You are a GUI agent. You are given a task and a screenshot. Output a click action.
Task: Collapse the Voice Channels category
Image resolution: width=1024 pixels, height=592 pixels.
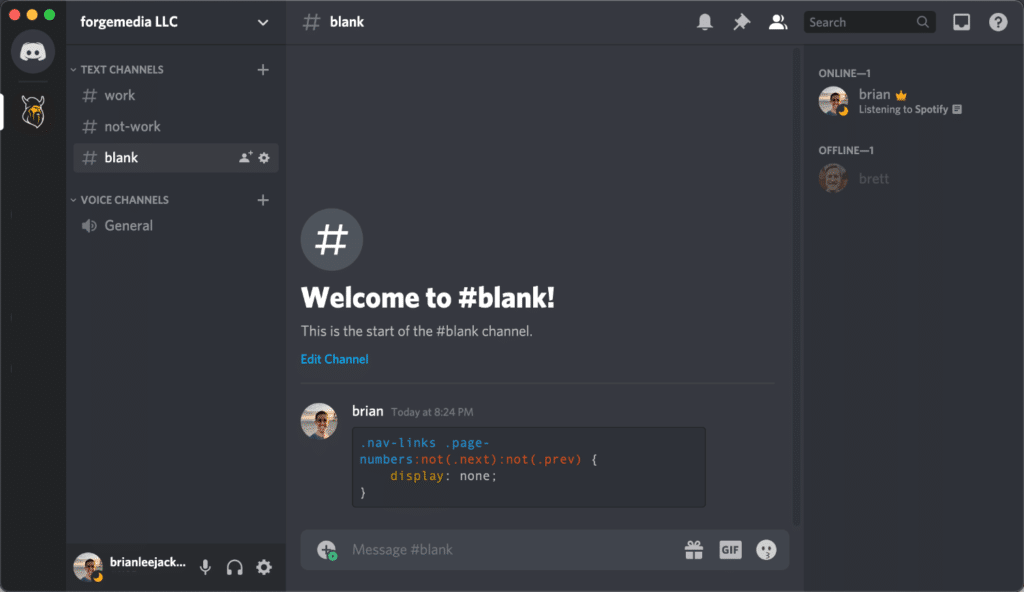click(124, 200)
